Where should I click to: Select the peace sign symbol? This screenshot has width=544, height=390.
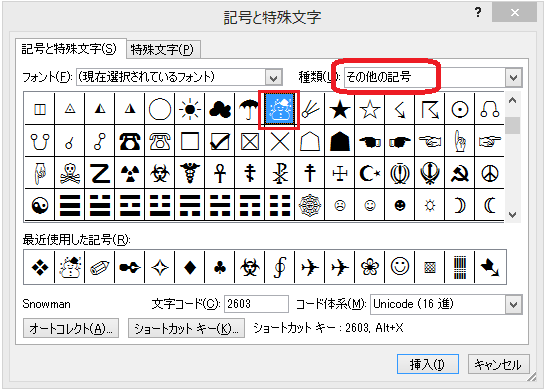coord(490,173)
